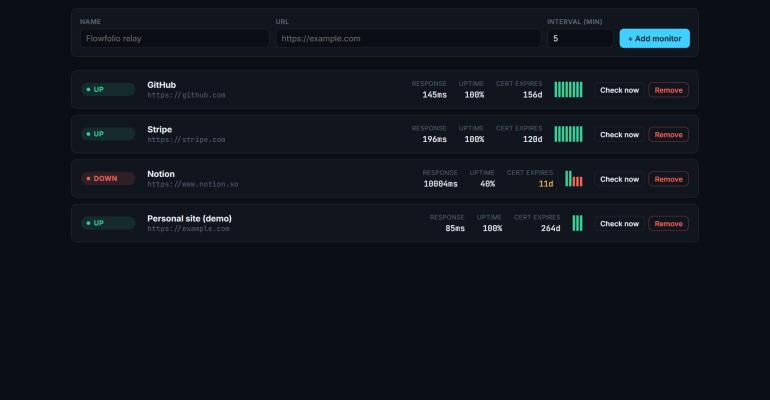Screen dimensions: 770x400
Task: Select the Interval (min) field
Action: (580, 38)
